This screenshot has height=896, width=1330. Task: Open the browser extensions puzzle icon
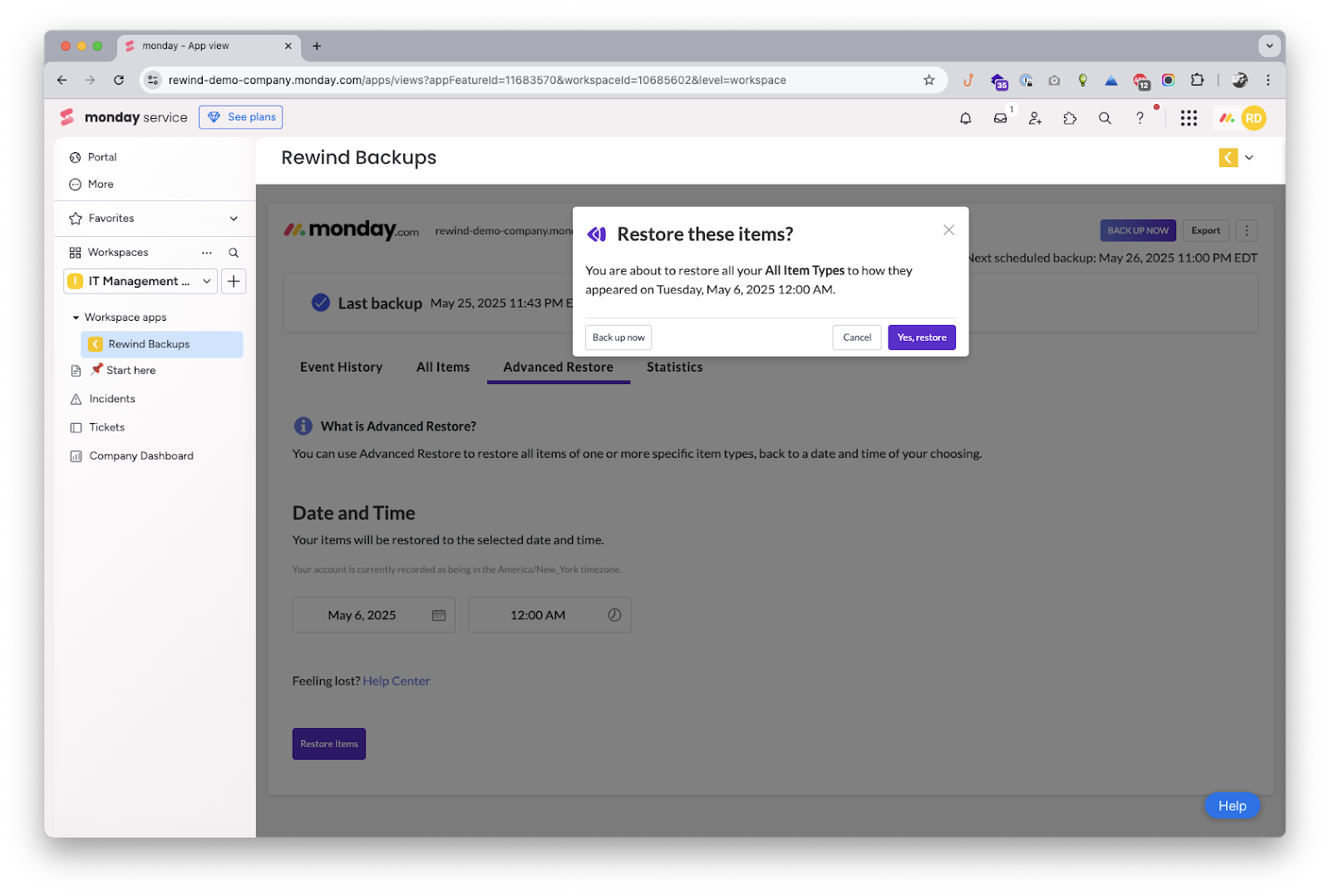click(1197, 80)
